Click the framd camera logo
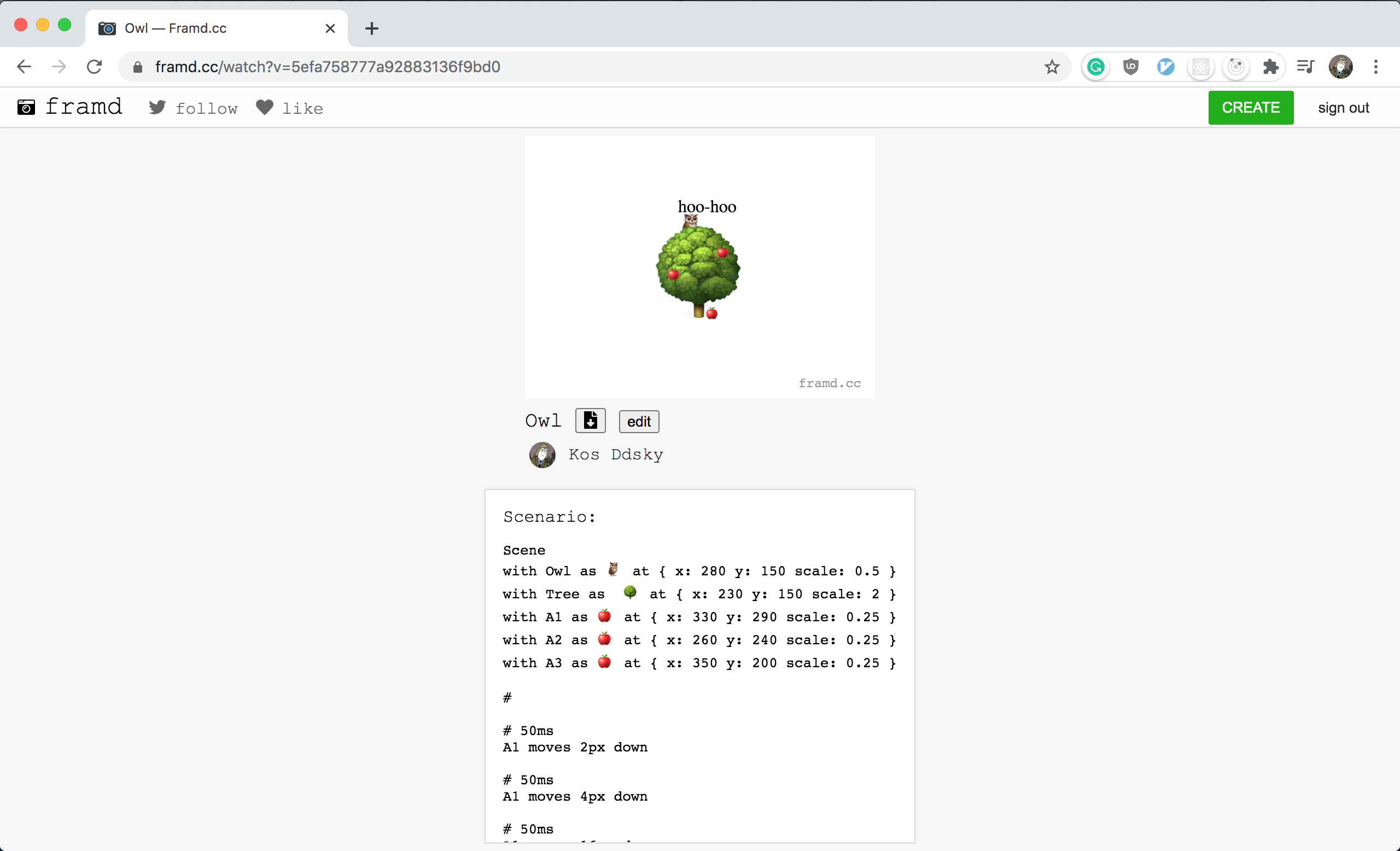The height and width of the screenshot is (851, 1400). [25, 107]
